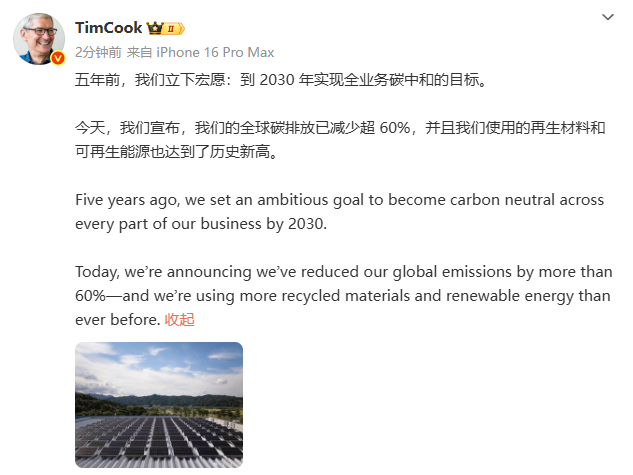Click the 今天，我们宣布 Chinese paragraph
The height and width of the screenshot is (475, 633).
(340, 140)
